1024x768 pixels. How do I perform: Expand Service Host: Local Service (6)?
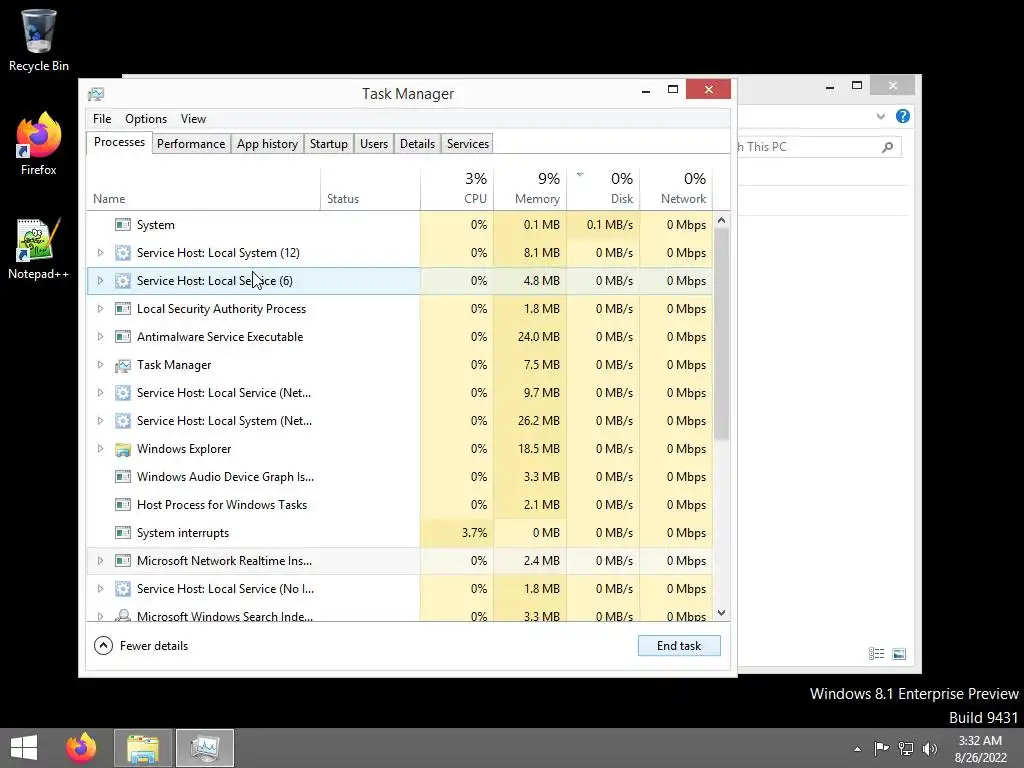(100, 281)
